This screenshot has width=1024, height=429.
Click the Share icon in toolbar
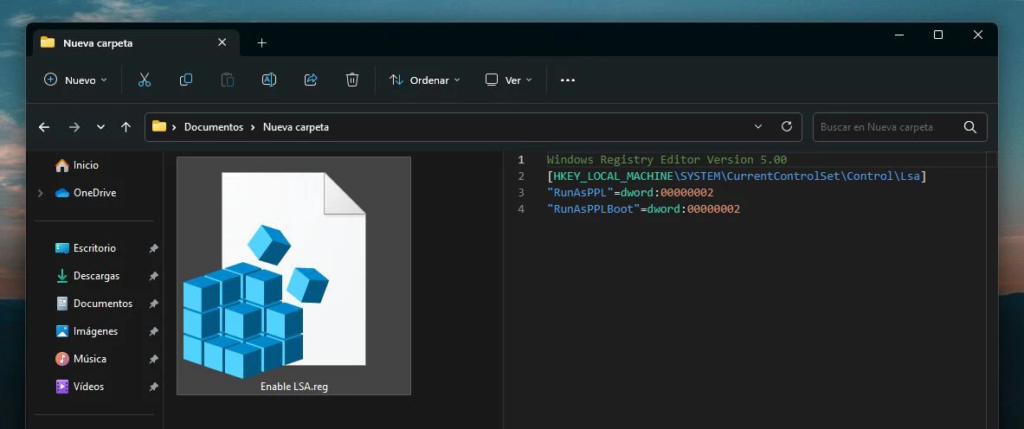pos(311,80)
